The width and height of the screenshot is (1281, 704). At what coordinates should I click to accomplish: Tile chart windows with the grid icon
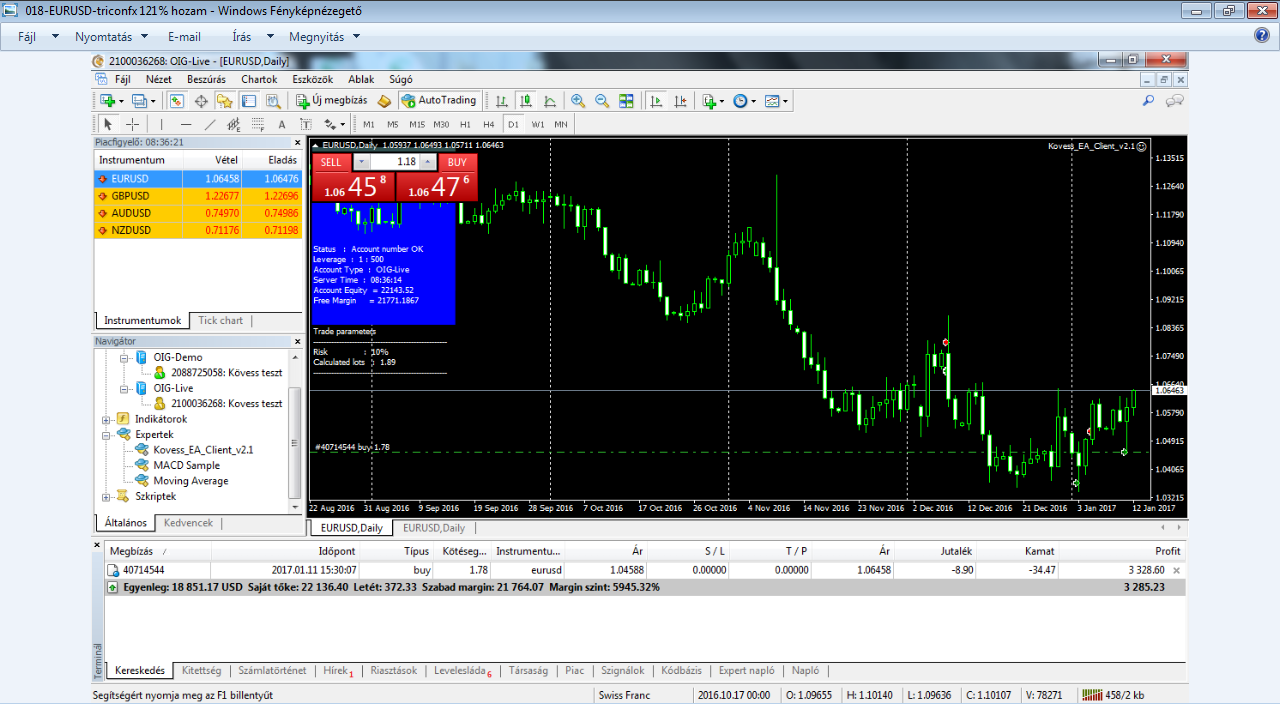coord(626,101)
